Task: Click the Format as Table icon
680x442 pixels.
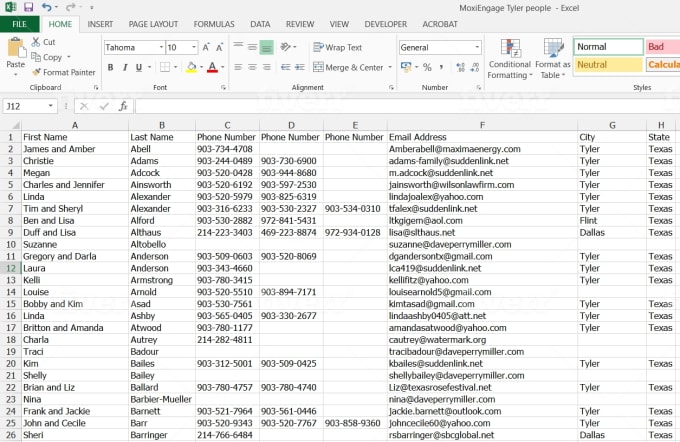Action: pos(552,59)
